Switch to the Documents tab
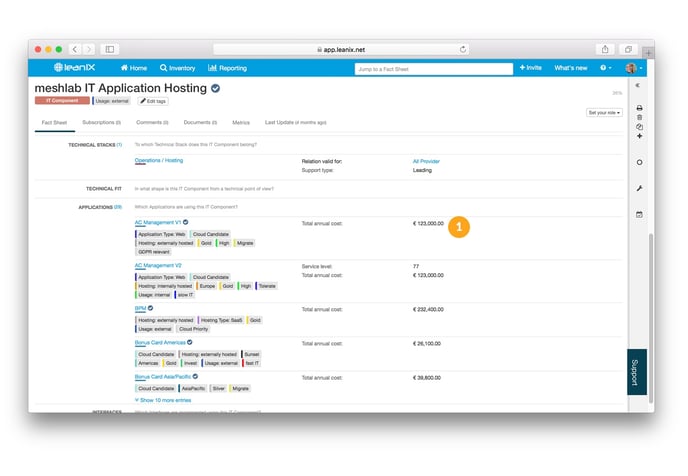688x476 pixels. tap(200, 122)
